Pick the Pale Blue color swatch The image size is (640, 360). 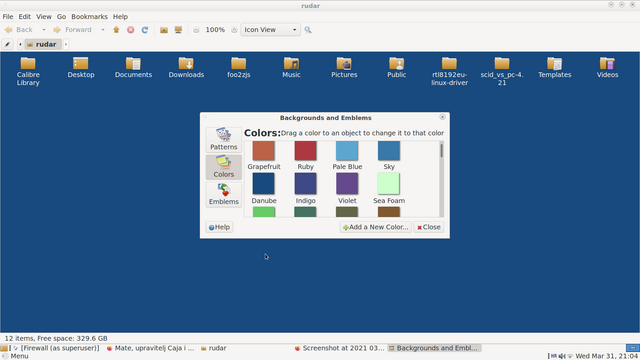(x=347, y=151)
